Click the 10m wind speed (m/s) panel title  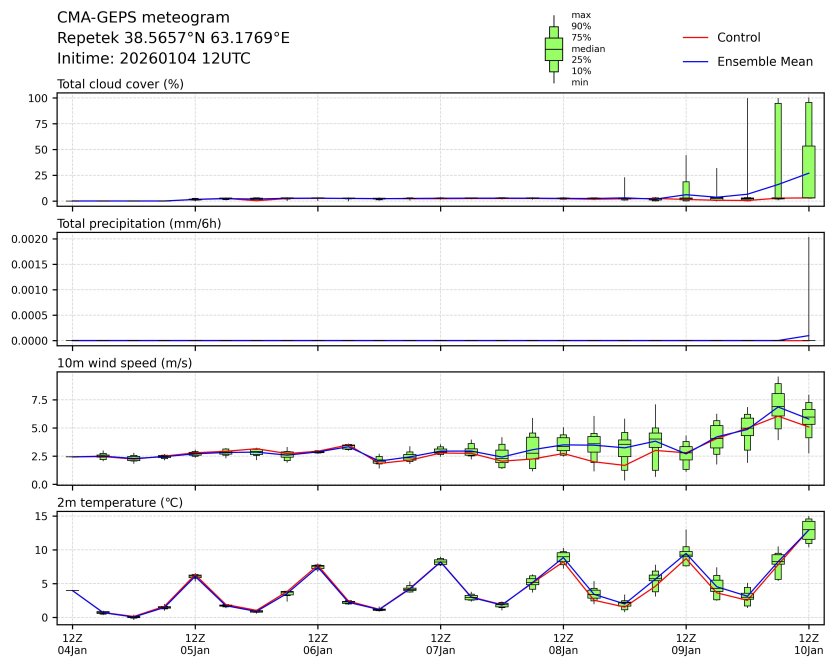(125, 362)
